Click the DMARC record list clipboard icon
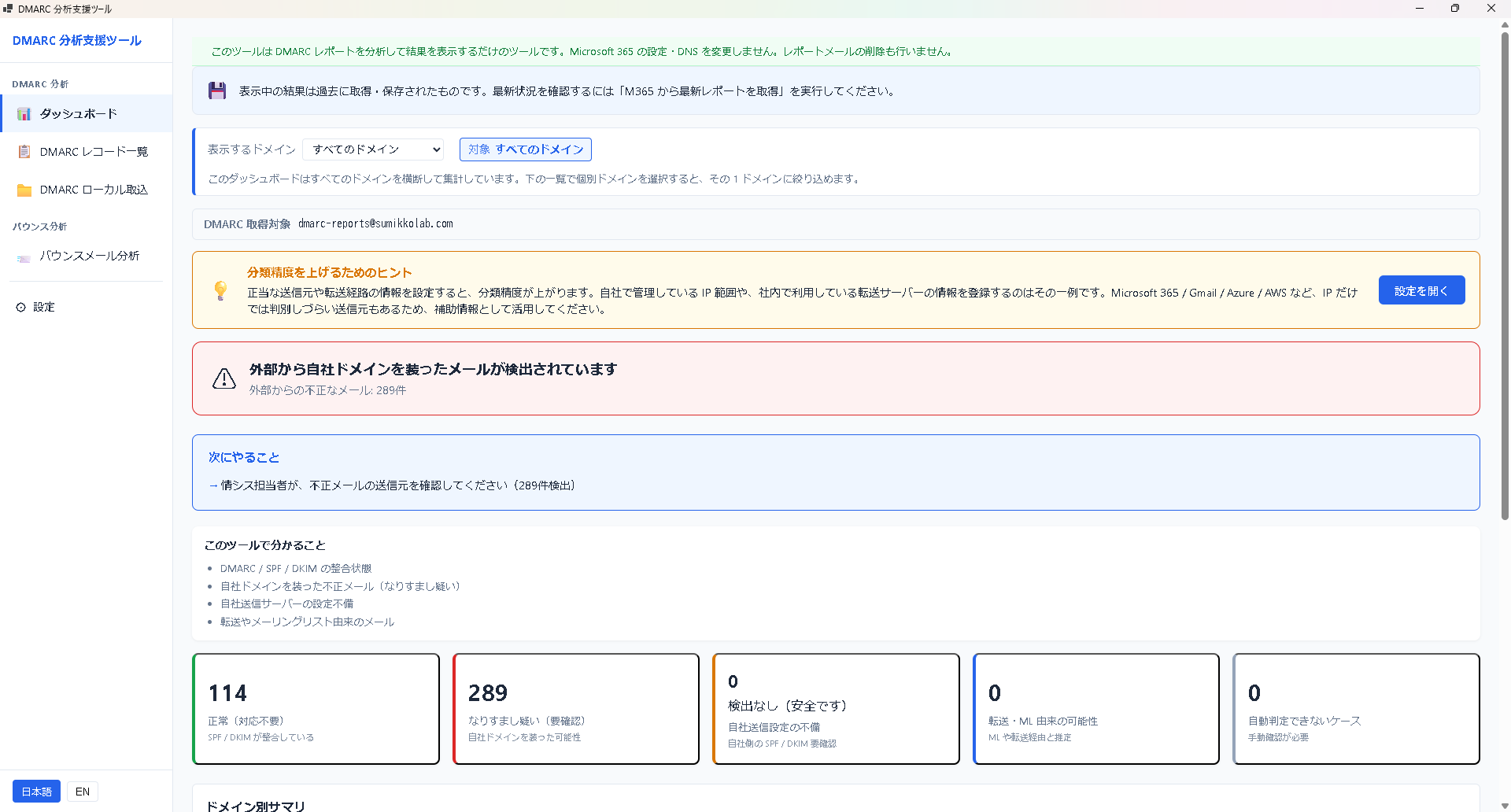Viewport: 1511px width, 812px height. click(x=24, y=152)
